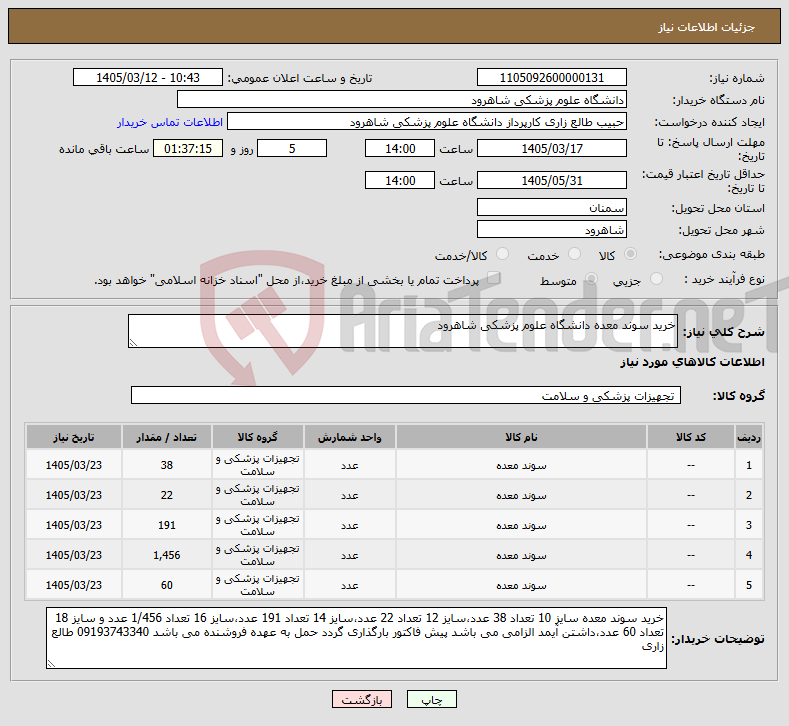Click the general description text area

(403, 331)
